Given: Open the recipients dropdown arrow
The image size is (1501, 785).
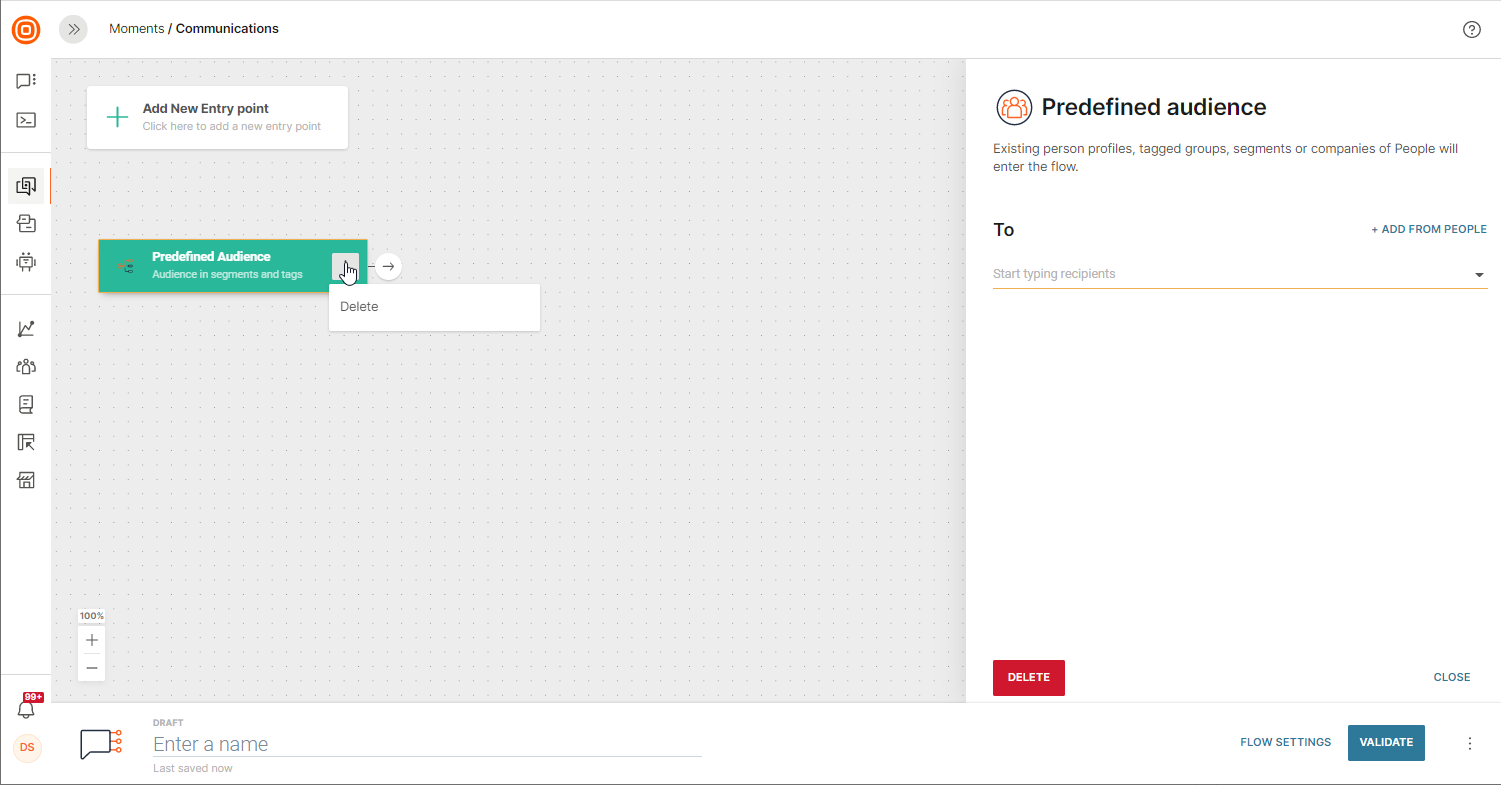Looking at the screenshot, I should click(x=1479, y=275).
